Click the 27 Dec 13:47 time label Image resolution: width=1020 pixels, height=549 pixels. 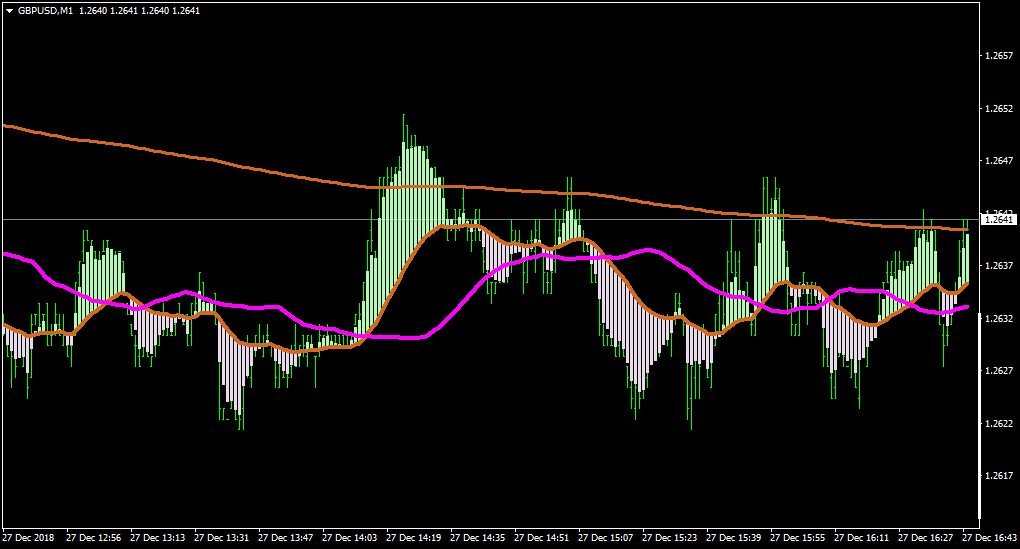pos(286,538)
